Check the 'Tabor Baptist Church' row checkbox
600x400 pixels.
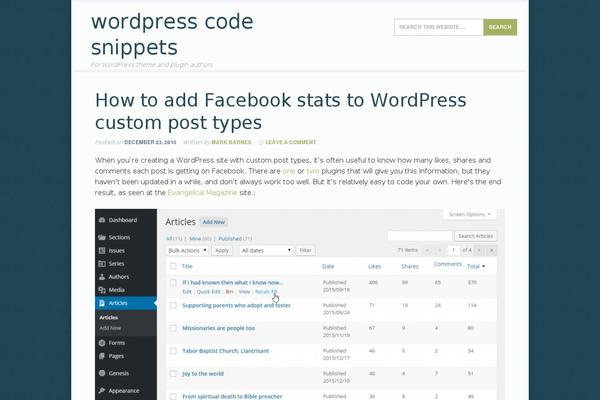(173, 351)
